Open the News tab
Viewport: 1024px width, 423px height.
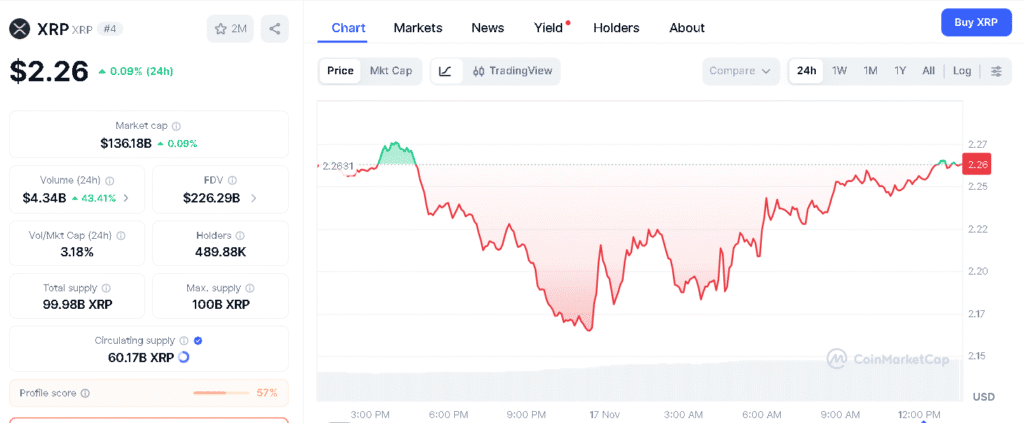point(488,28)
